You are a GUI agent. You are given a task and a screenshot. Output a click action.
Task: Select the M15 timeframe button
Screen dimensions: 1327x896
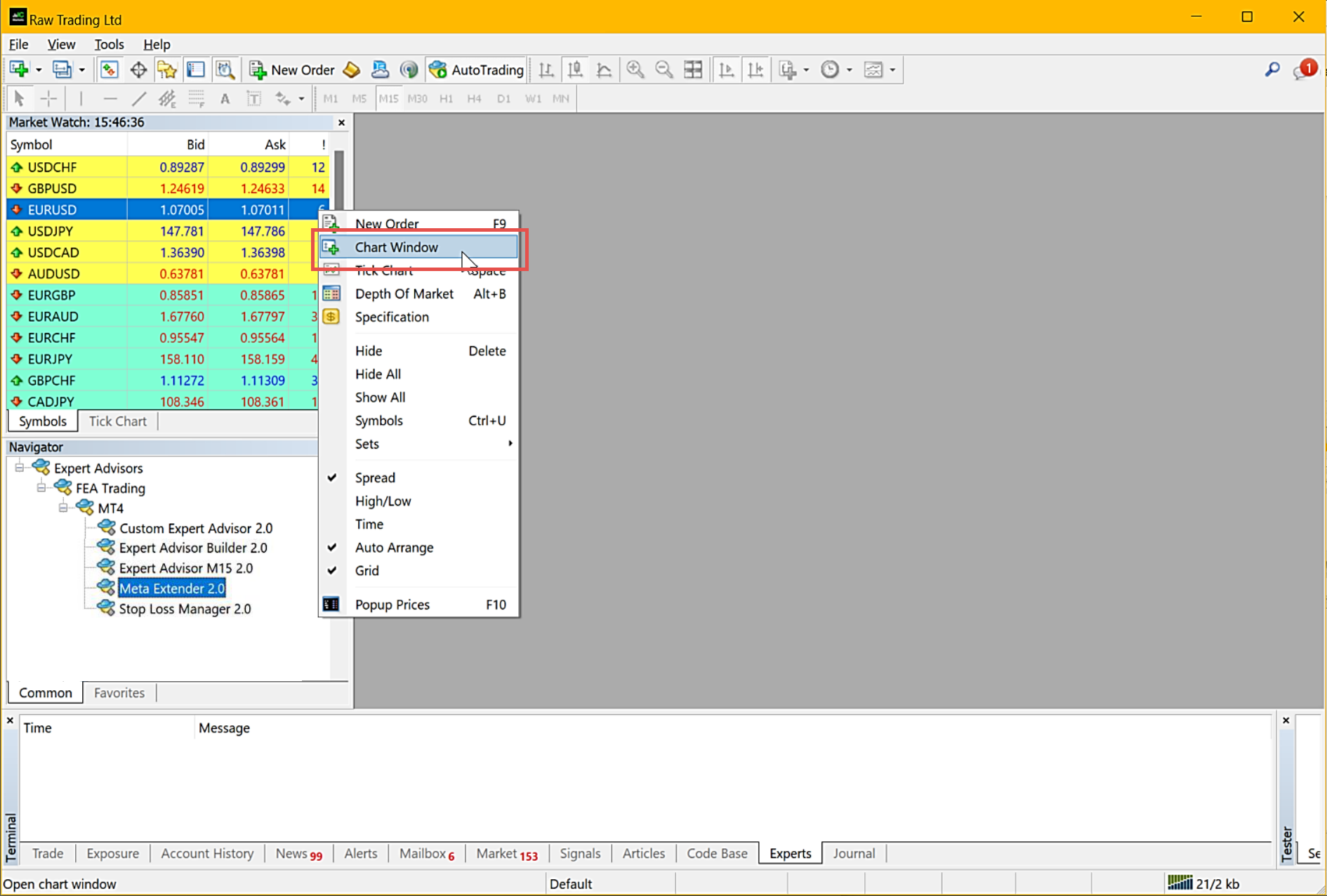tap(388, 98)
